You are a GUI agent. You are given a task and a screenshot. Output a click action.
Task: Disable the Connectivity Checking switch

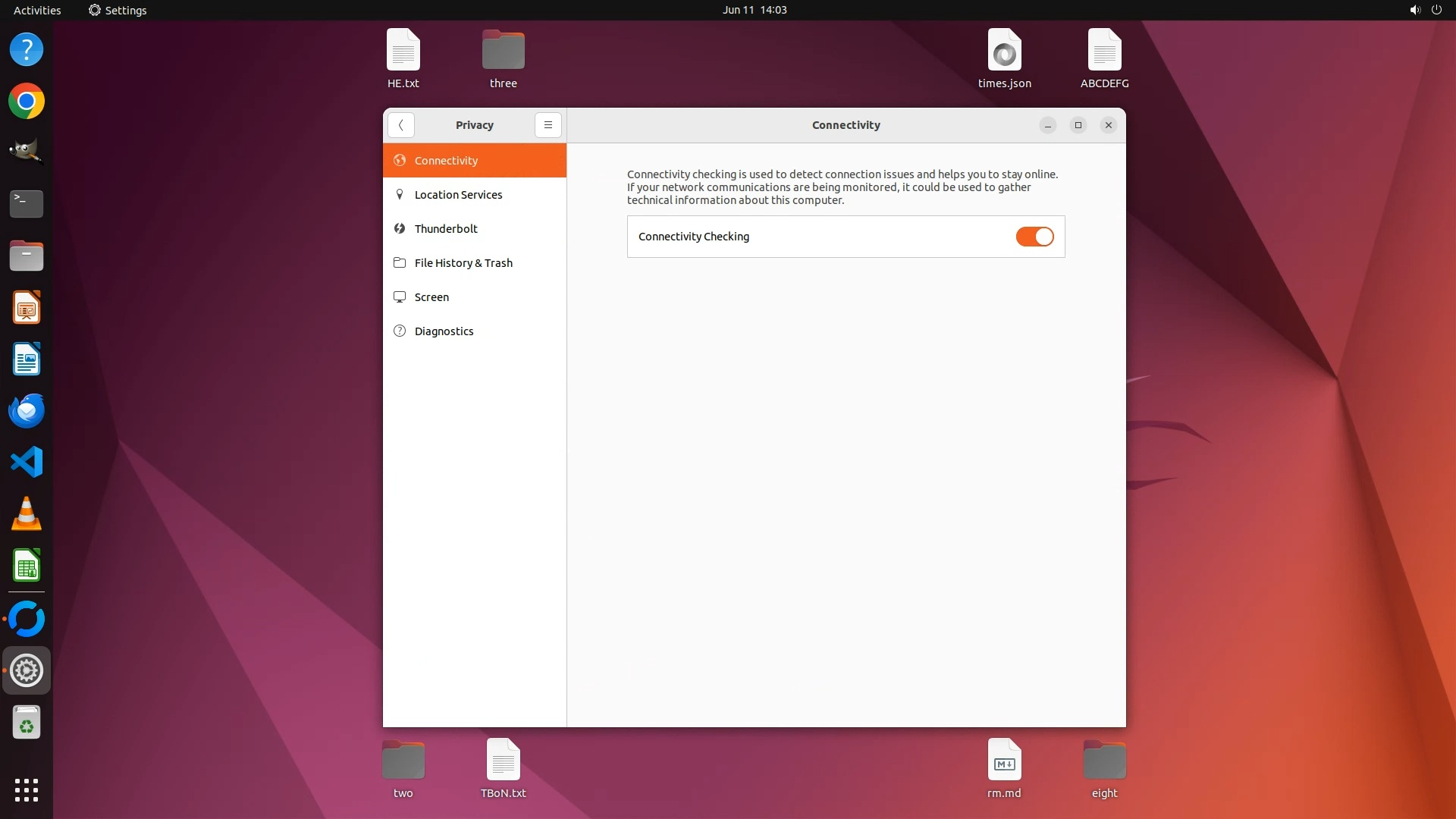(x=1034, y=237)
